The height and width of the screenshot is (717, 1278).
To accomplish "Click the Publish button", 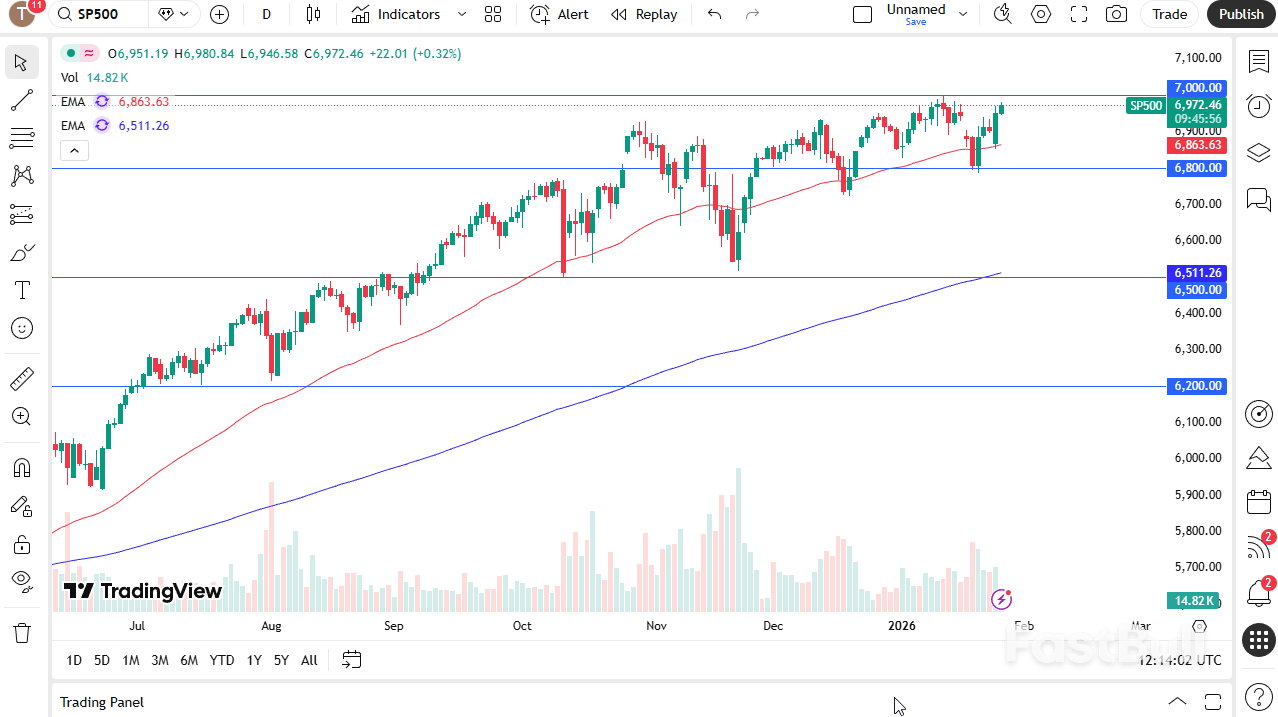I will 1241,14.
